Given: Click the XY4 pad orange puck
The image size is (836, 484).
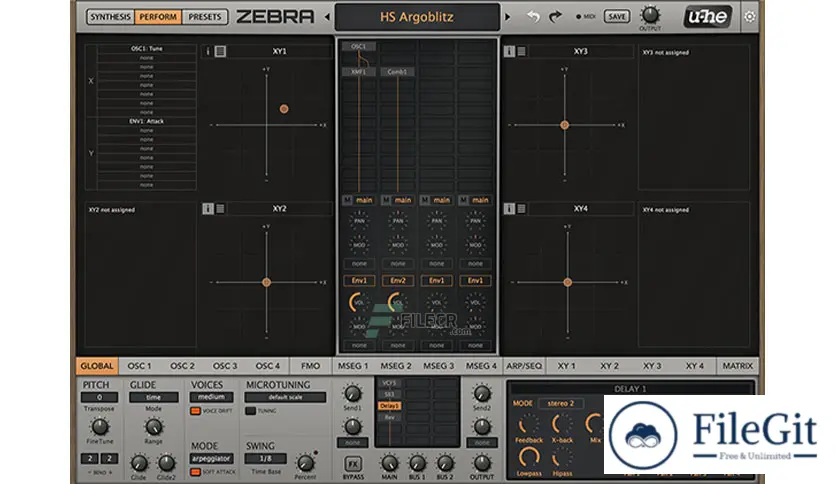Looking at the screenshot, I should point(568,282).
